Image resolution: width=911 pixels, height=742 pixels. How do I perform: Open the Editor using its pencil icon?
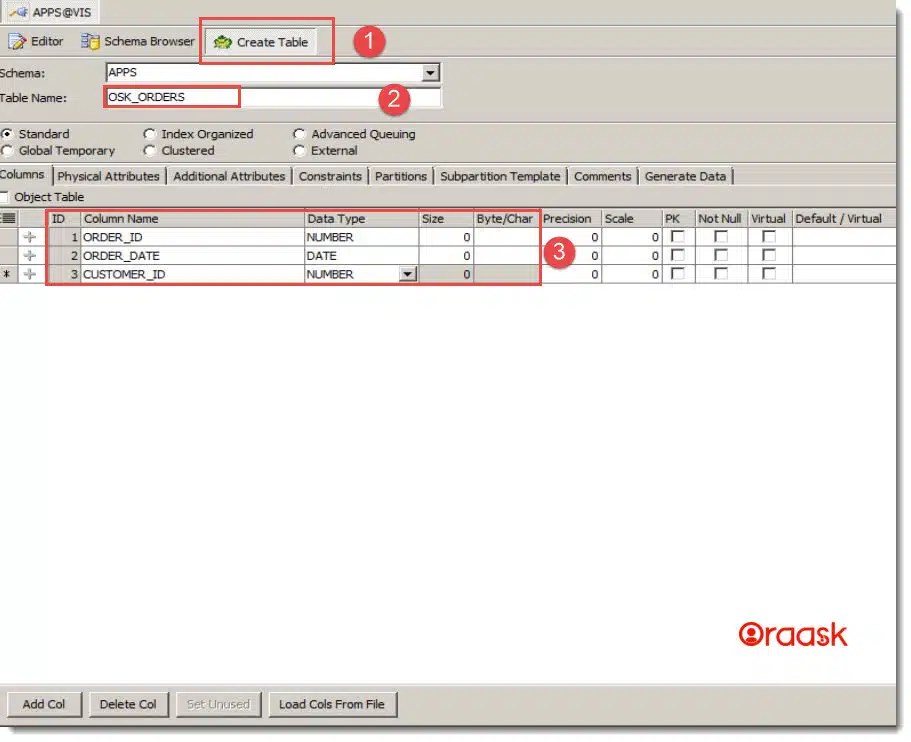(18, 41)
